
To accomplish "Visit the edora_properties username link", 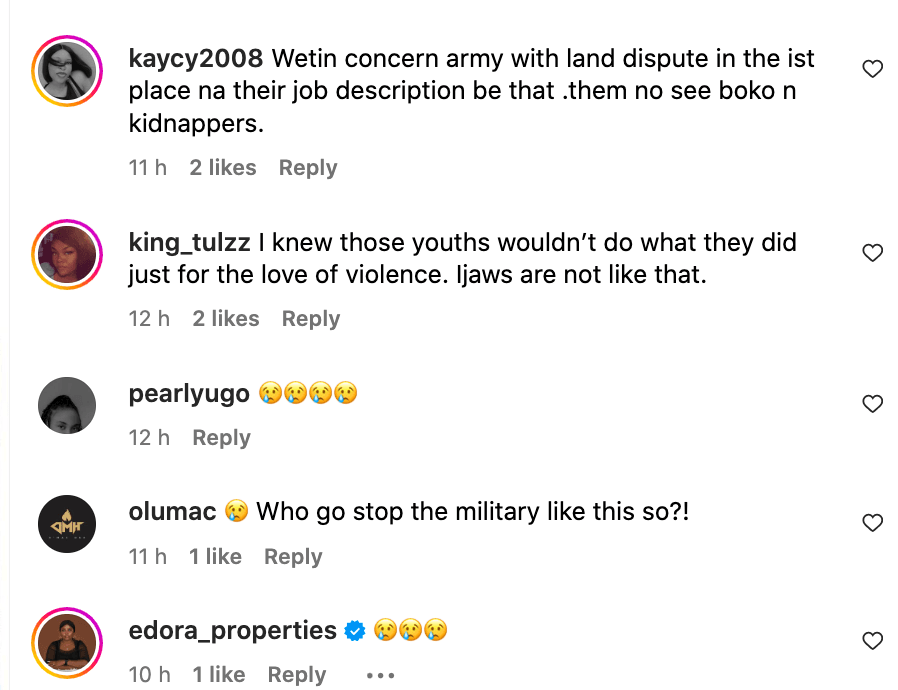I will coord(233,631).
